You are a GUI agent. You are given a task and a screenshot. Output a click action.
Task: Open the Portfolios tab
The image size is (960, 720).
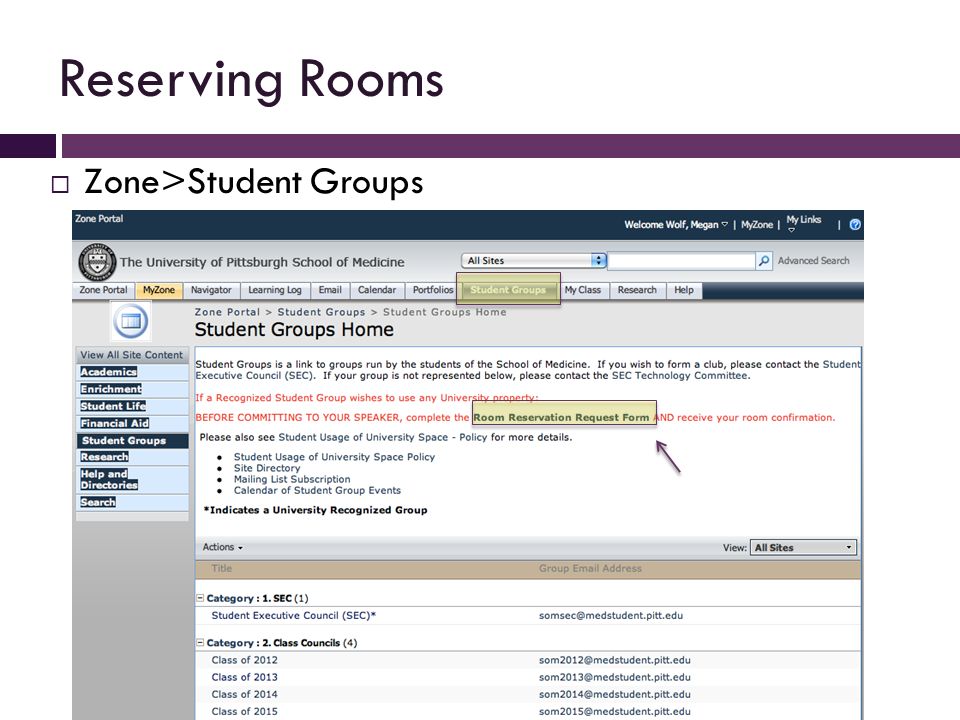pos(433,290)
